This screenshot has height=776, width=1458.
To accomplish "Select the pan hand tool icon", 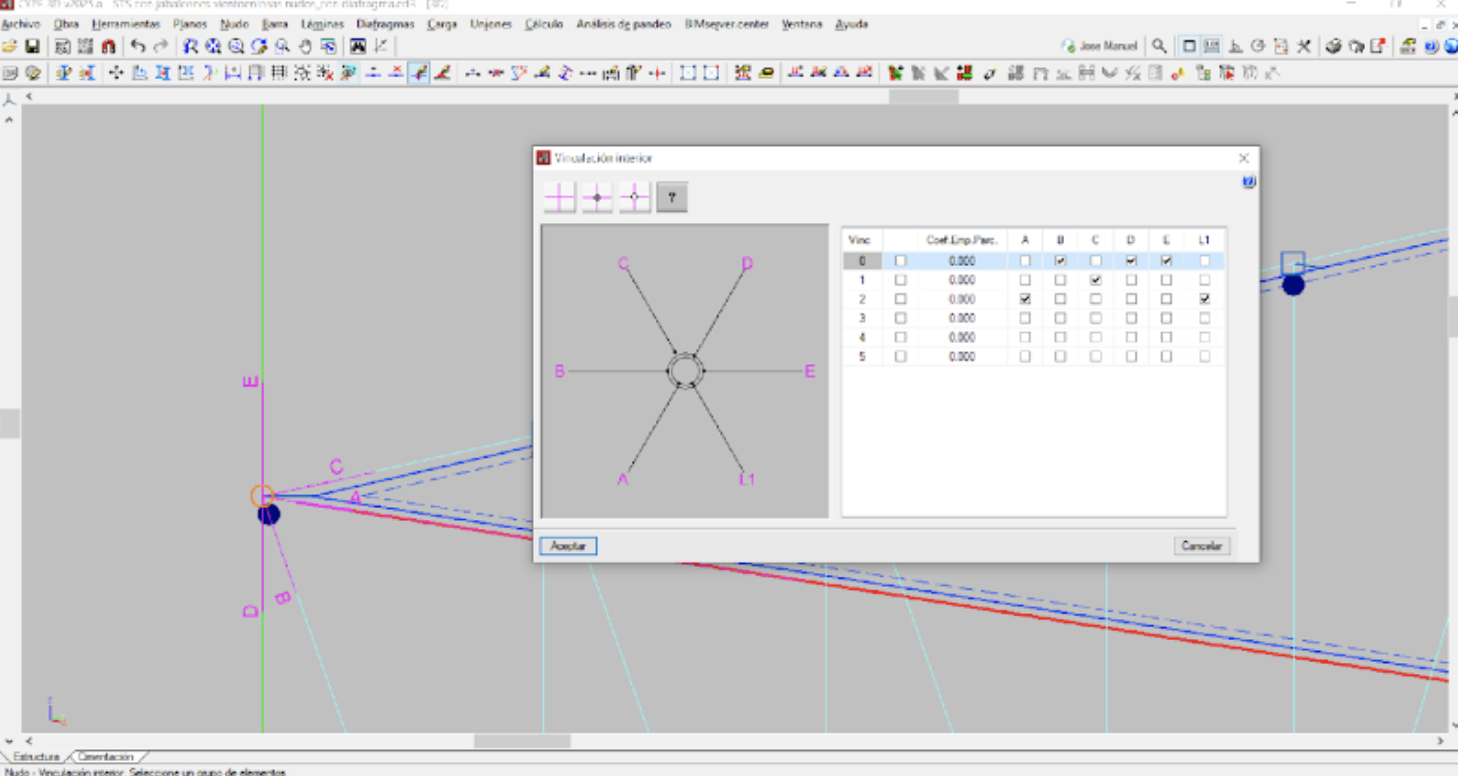I will pos(305,46).
